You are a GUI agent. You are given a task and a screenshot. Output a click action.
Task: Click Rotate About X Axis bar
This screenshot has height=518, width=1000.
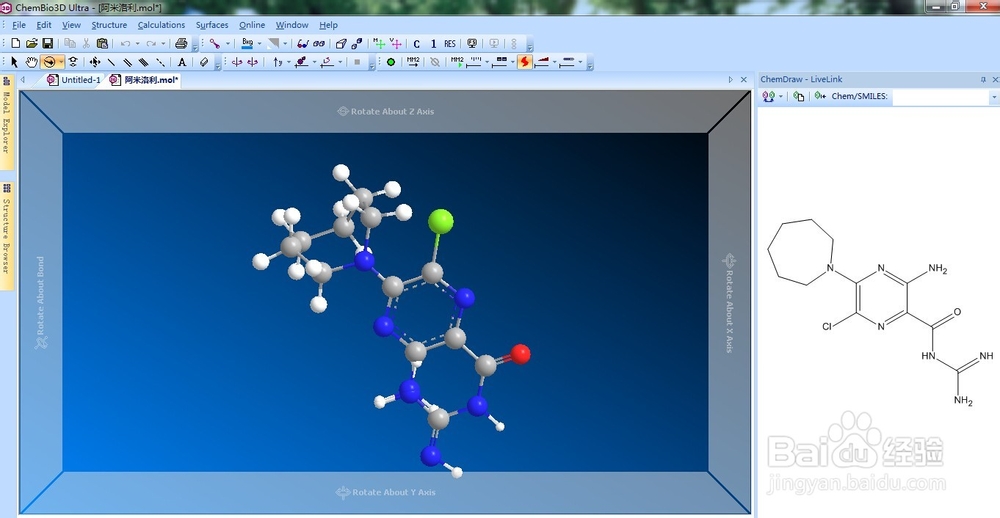(729, 303)
